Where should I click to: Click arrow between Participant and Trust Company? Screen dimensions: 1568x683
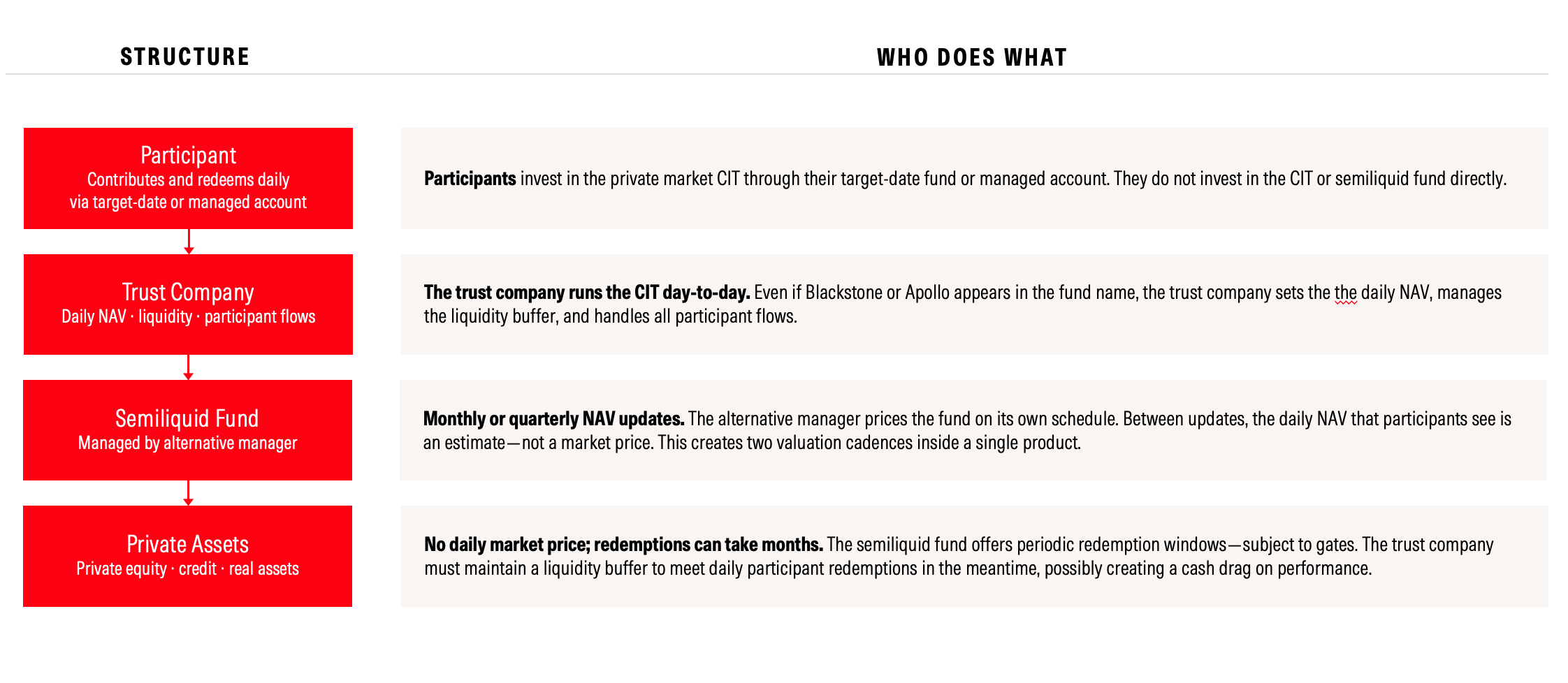tap(188, 242)
